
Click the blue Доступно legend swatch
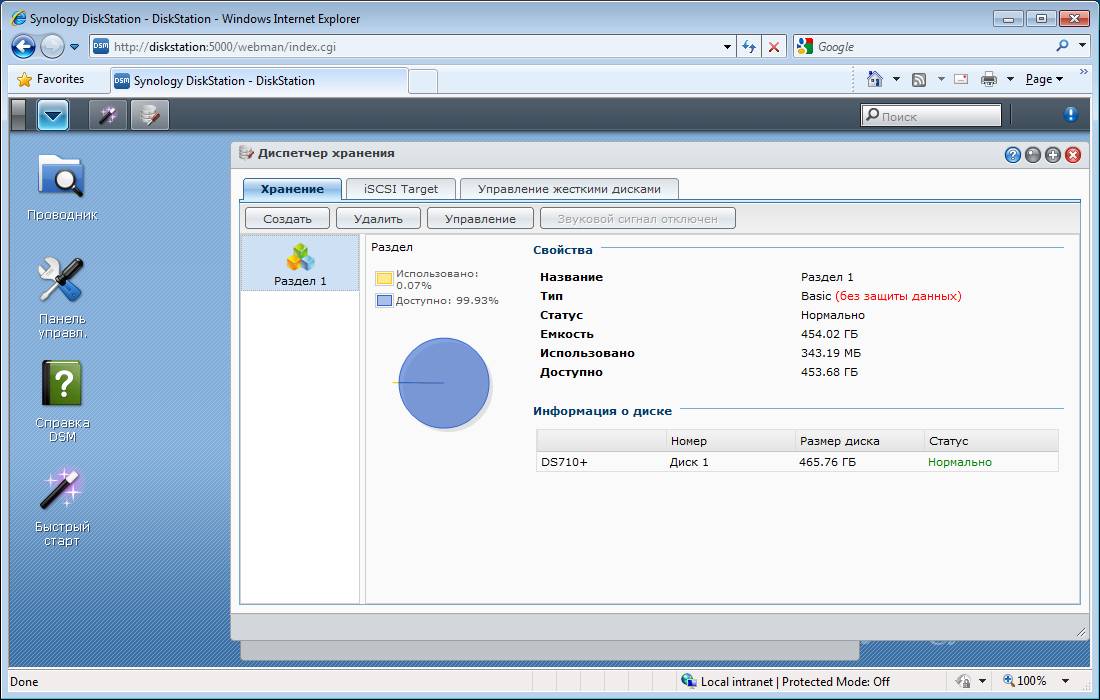tap(384, 300)
